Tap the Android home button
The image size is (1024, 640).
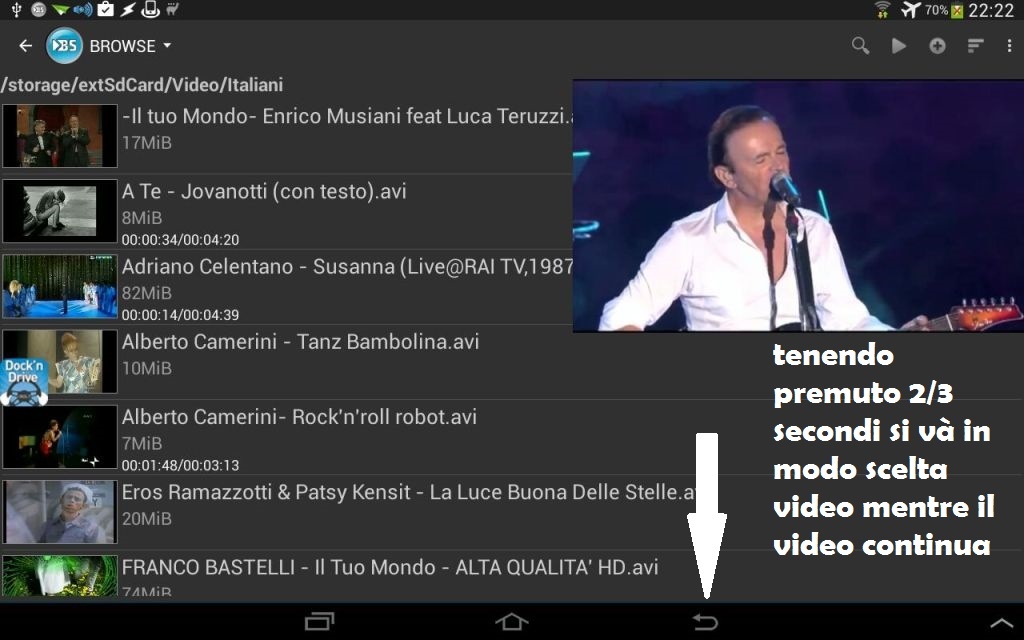click(x=512, y=622)
